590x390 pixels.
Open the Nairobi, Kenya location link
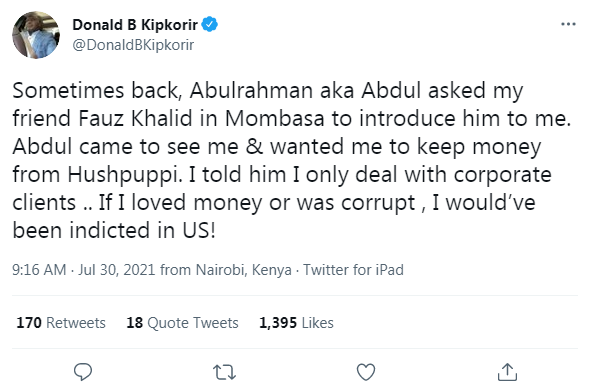(x=243, y=270)
